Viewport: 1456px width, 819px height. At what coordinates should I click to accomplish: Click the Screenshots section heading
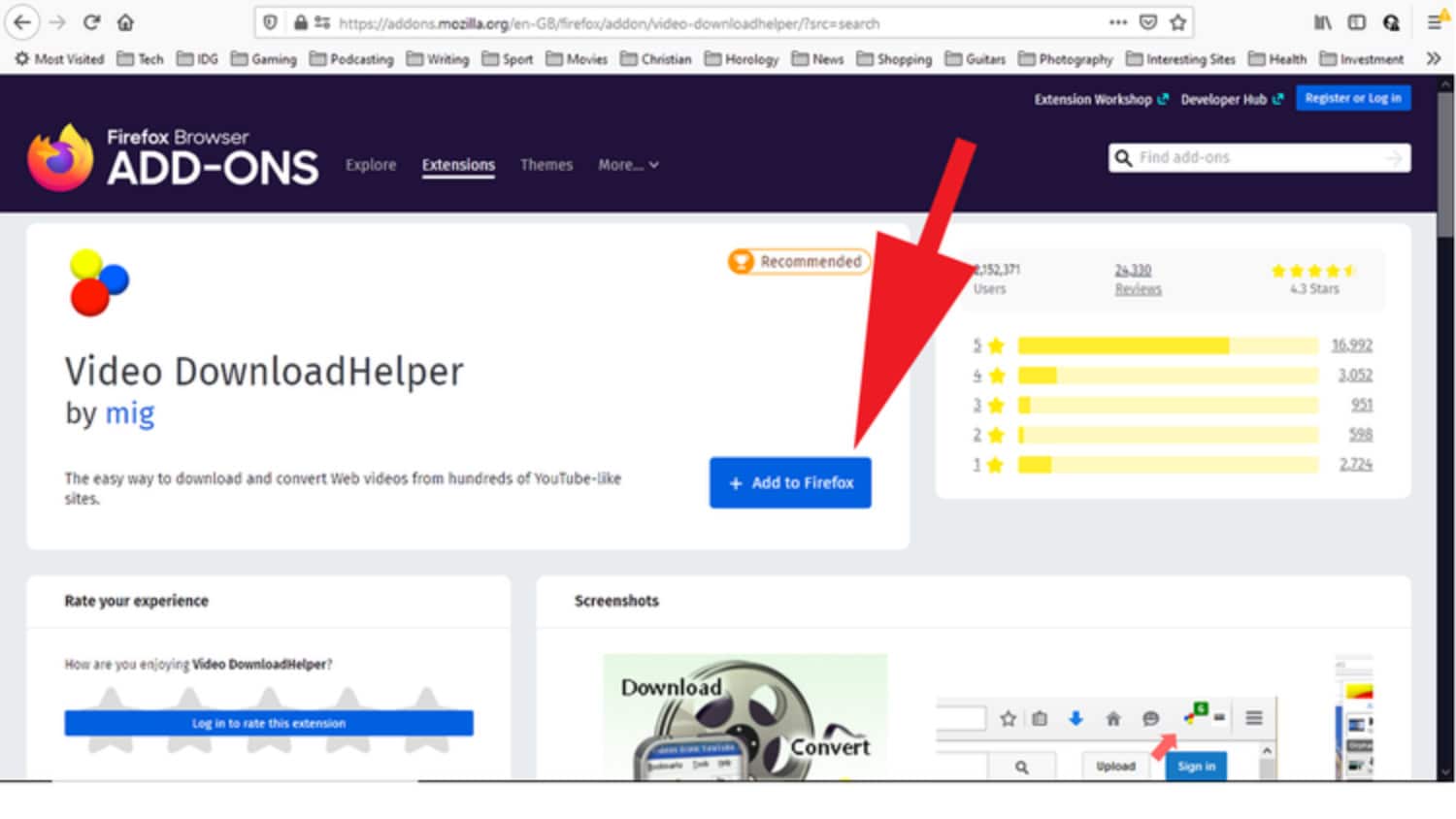(616, 601)
